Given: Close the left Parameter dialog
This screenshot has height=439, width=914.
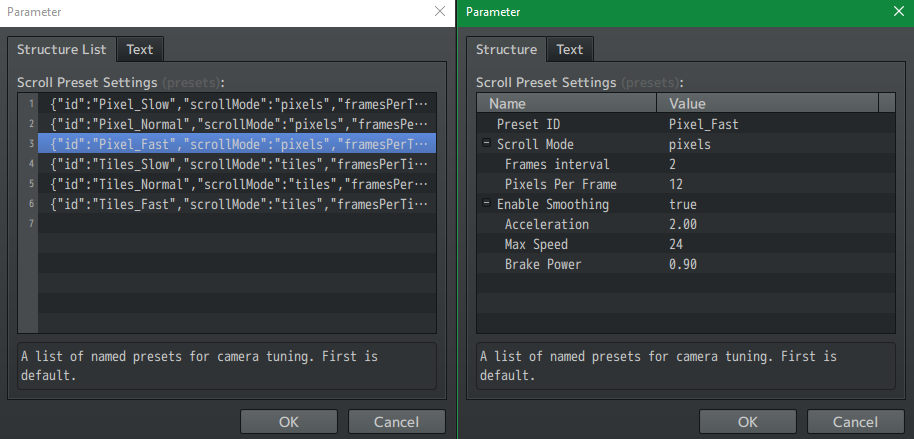Looking at the screenshot, I should click(x=440, y=11).
